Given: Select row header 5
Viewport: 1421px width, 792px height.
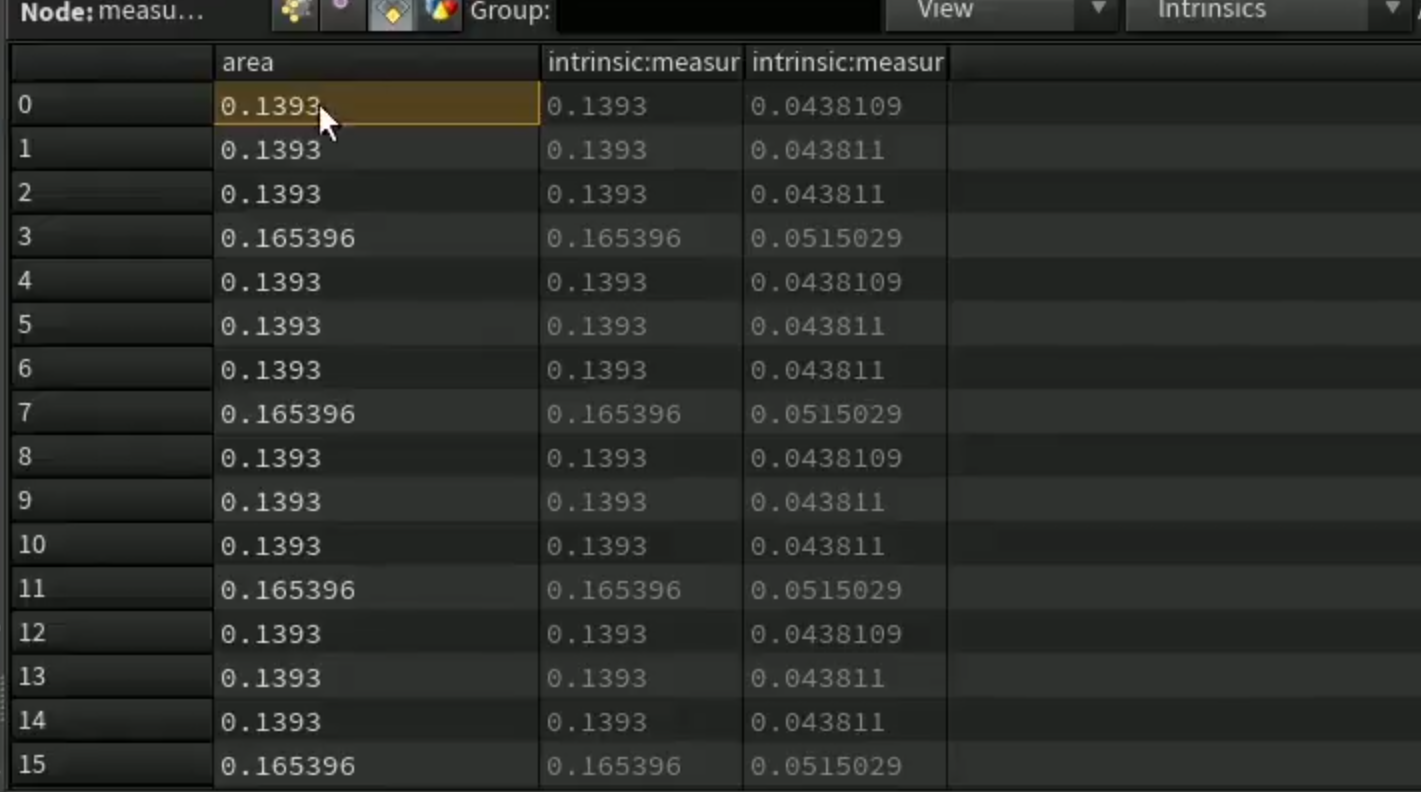Looking at the screenshot, I should (112, 324).
